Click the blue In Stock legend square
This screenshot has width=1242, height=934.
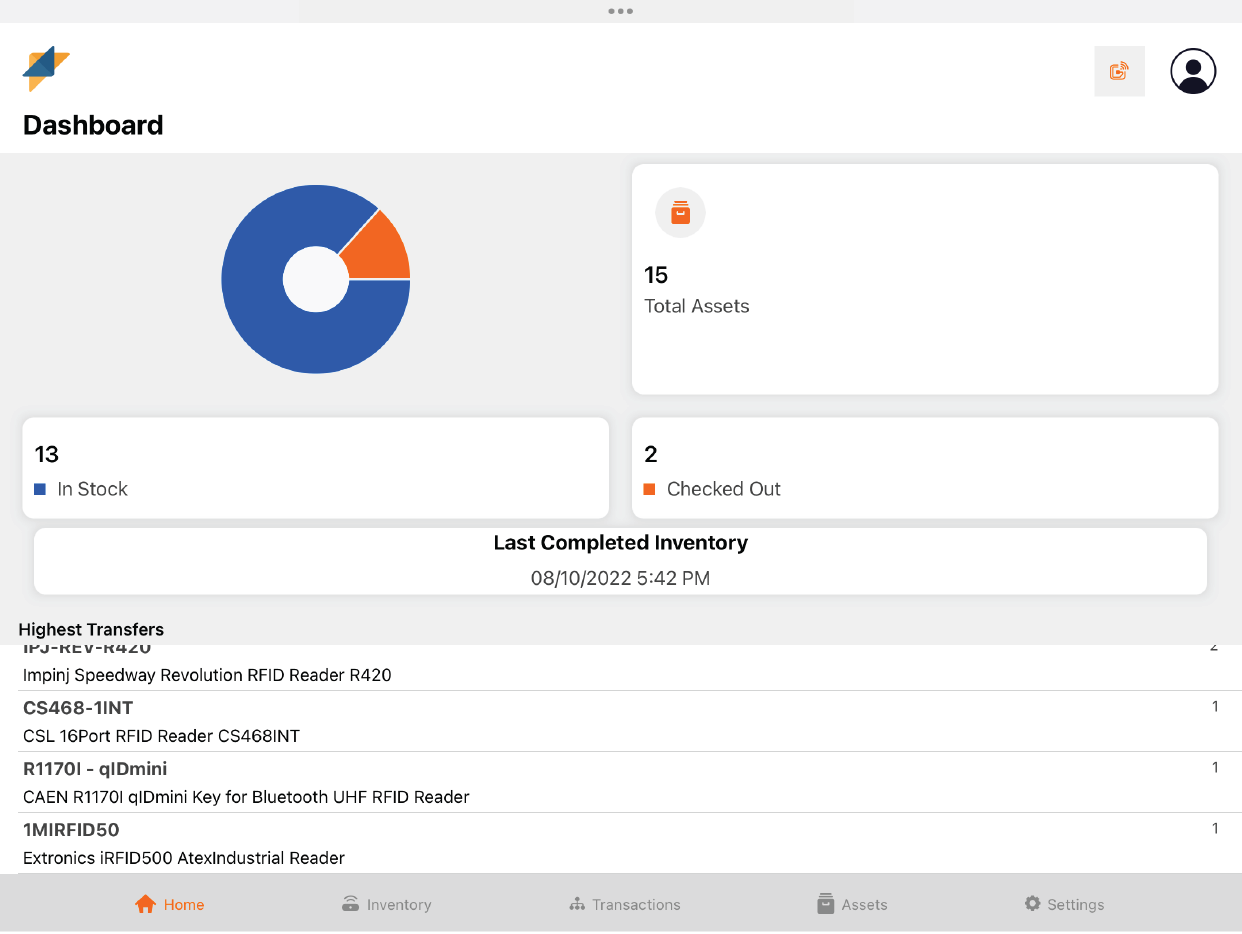click(40, 489)
